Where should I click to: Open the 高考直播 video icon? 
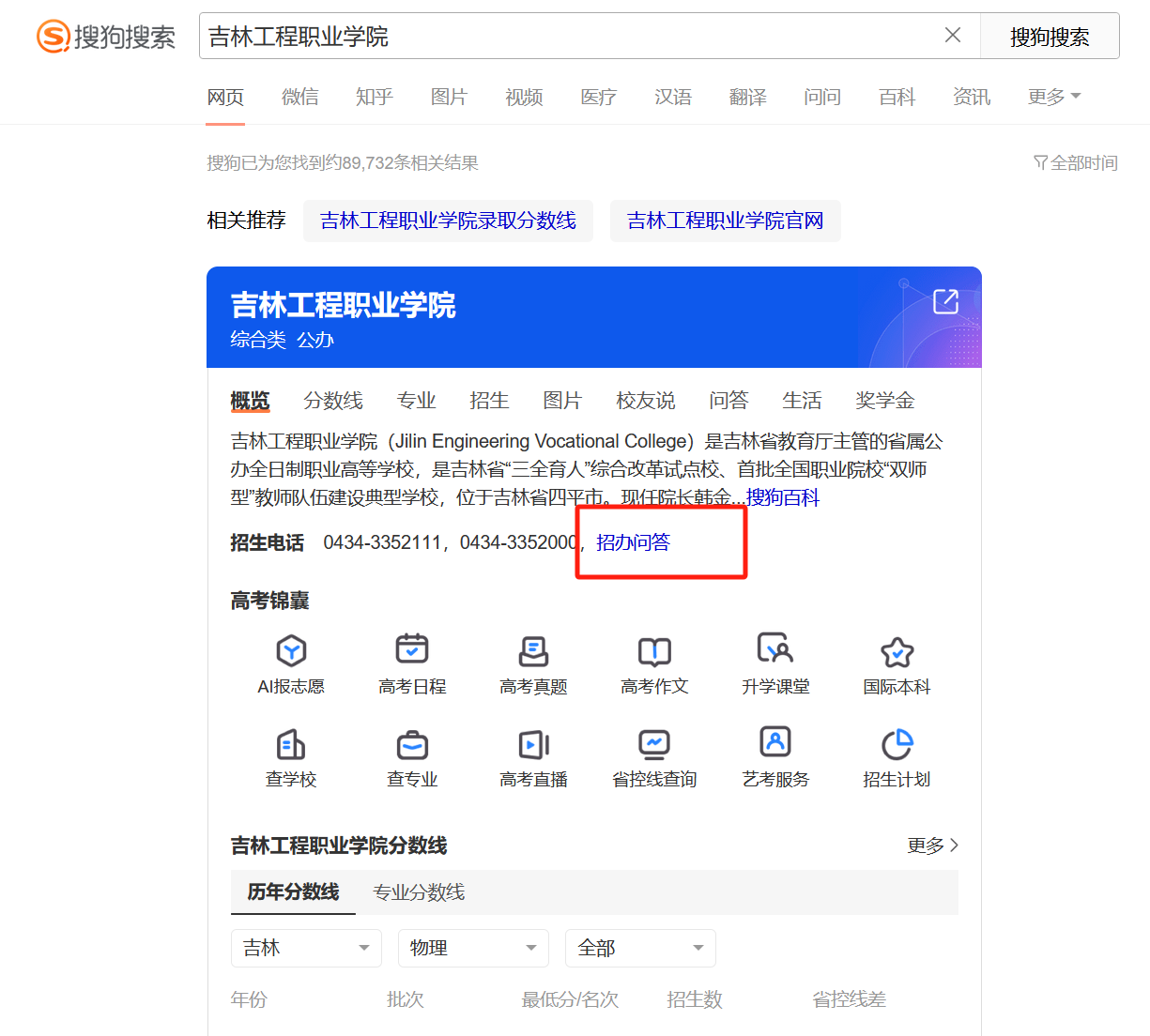(533, 744)
